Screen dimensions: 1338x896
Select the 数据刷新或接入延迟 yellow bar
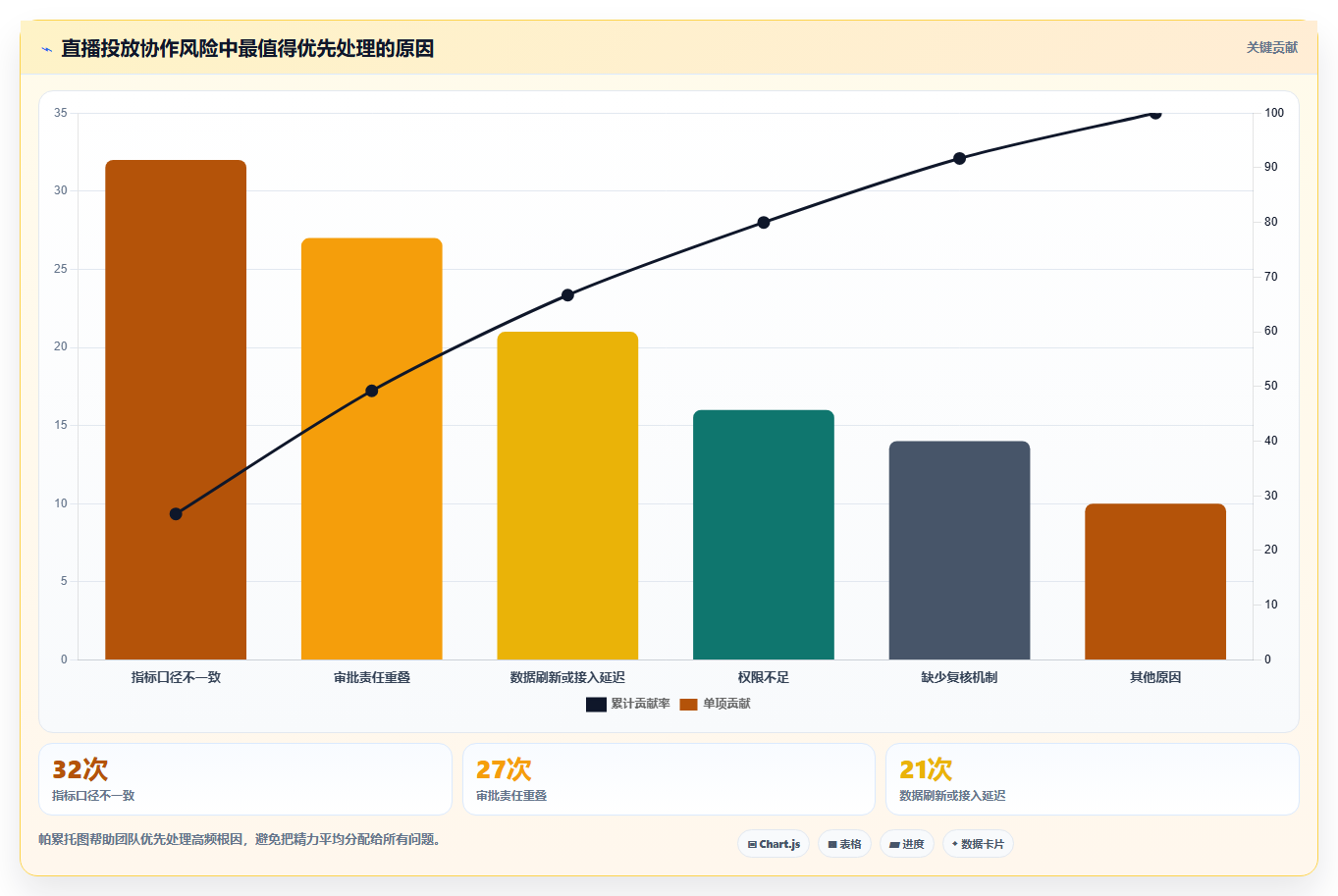[567, 496]
